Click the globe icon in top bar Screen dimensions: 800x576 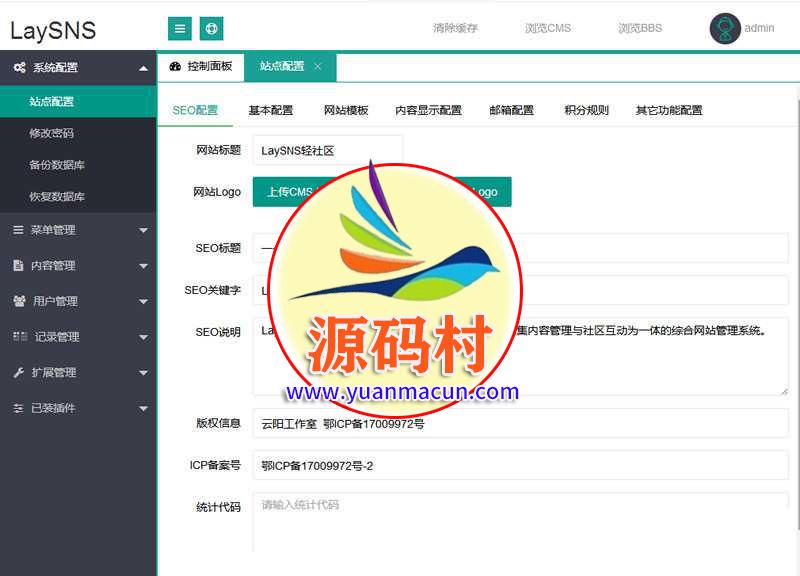[x=211, y=28]
